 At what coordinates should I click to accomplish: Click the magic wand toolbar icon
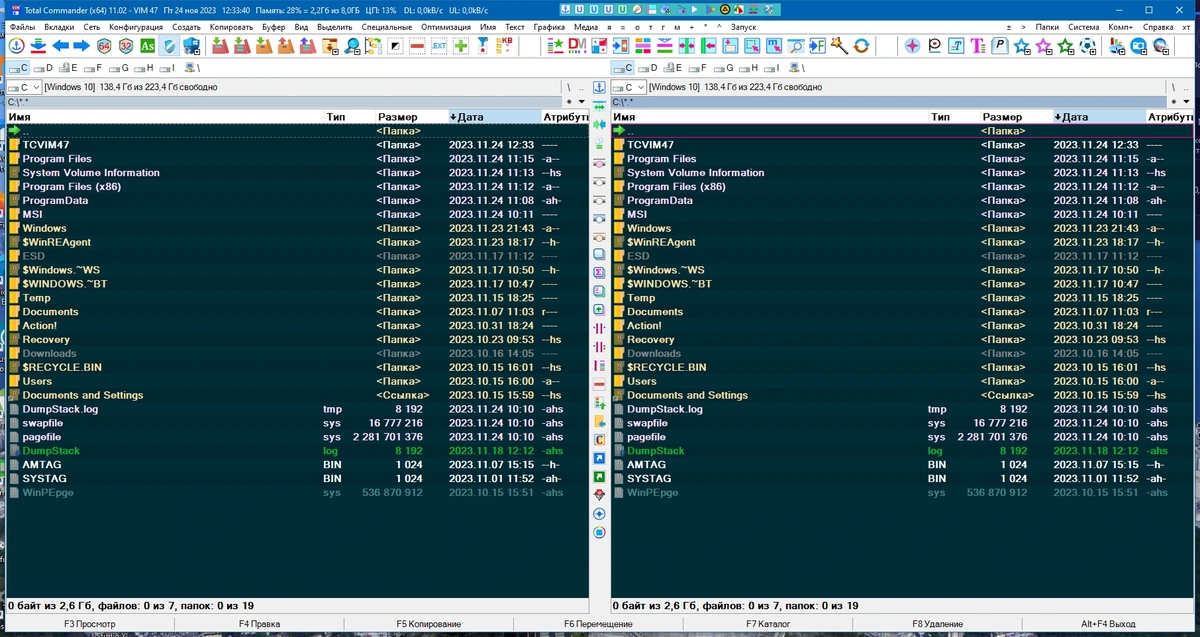(x=839, y=46)
